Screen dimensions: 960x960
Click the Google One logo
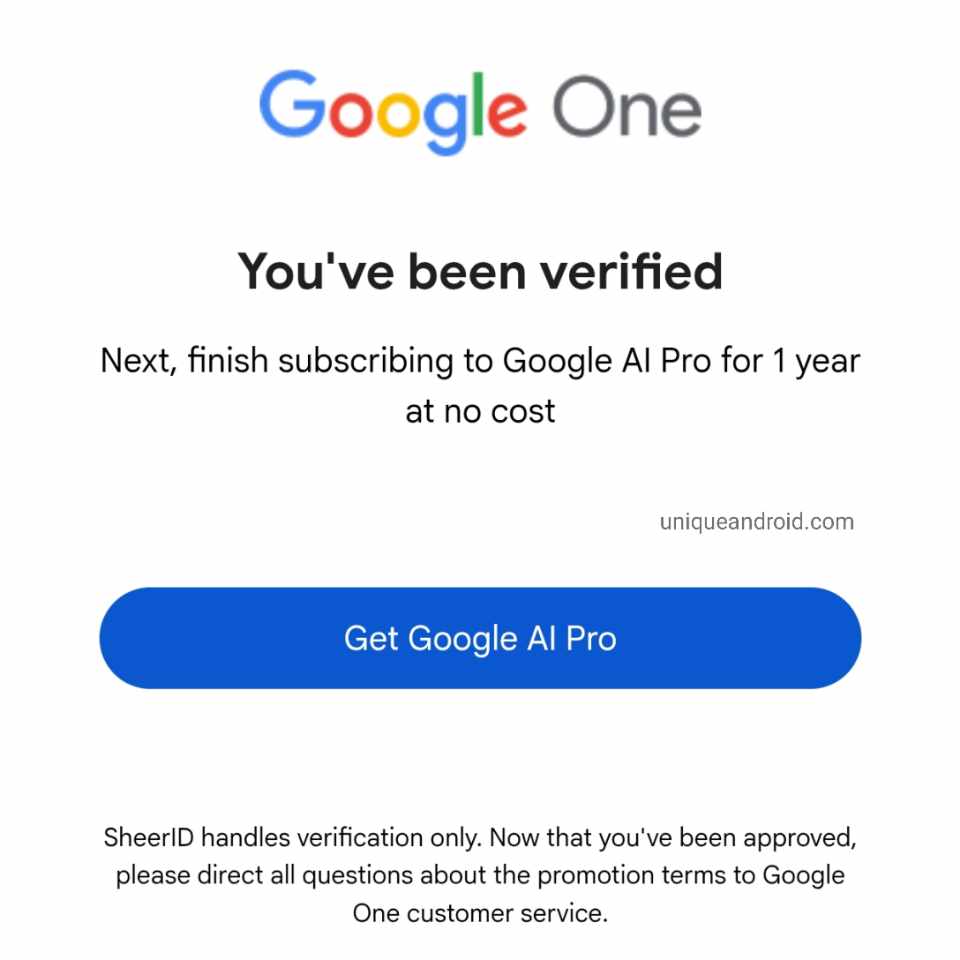coord(480,110)
